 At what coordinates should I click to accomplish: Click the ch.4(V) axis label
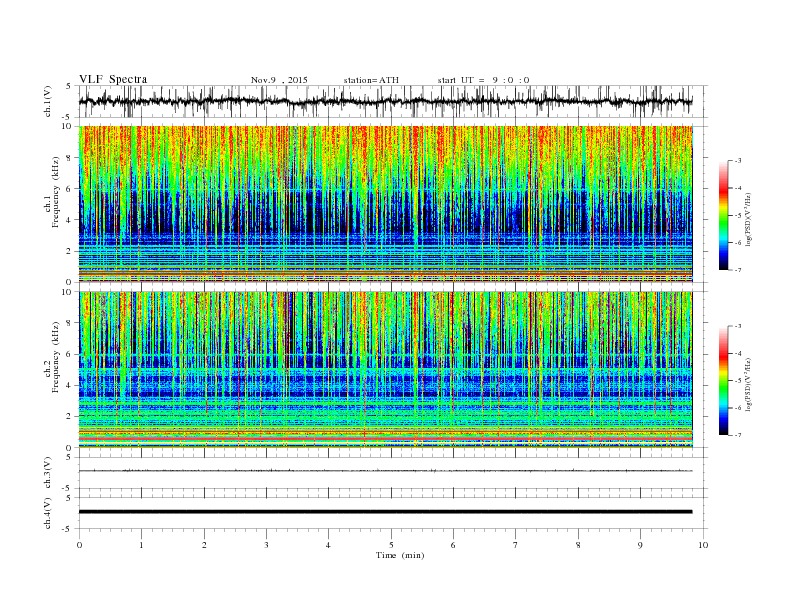[48, 513]
